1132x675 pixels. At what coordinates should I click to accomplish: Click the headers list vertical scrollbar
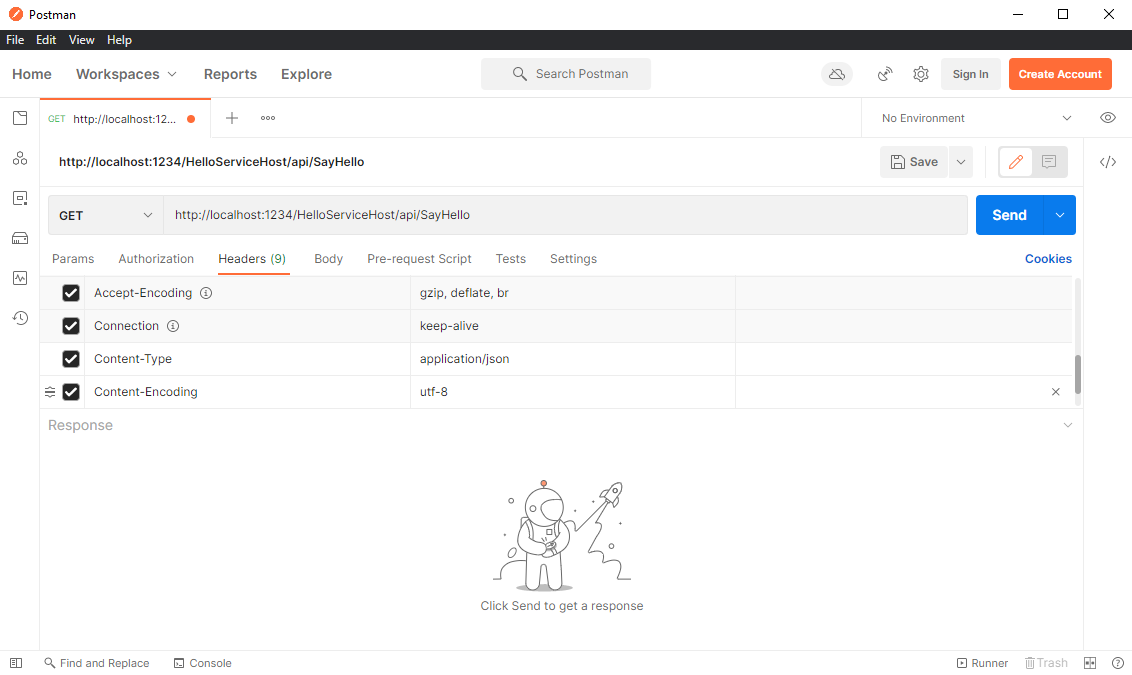[x=1078, y=373]
